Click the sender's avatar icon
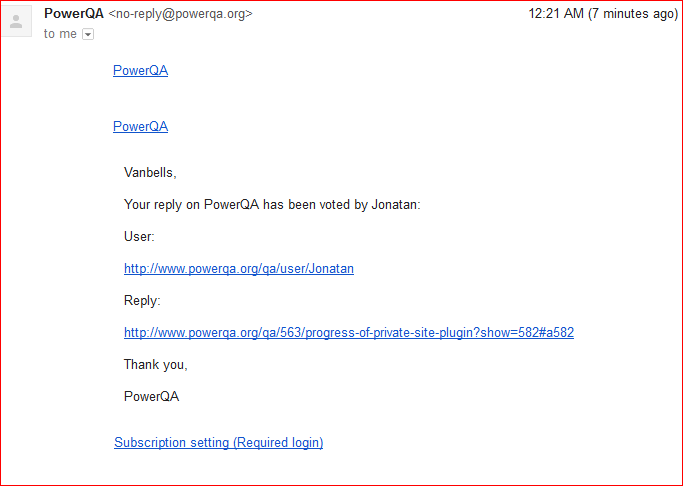This screenshot has height=486, width=683. 16,21
